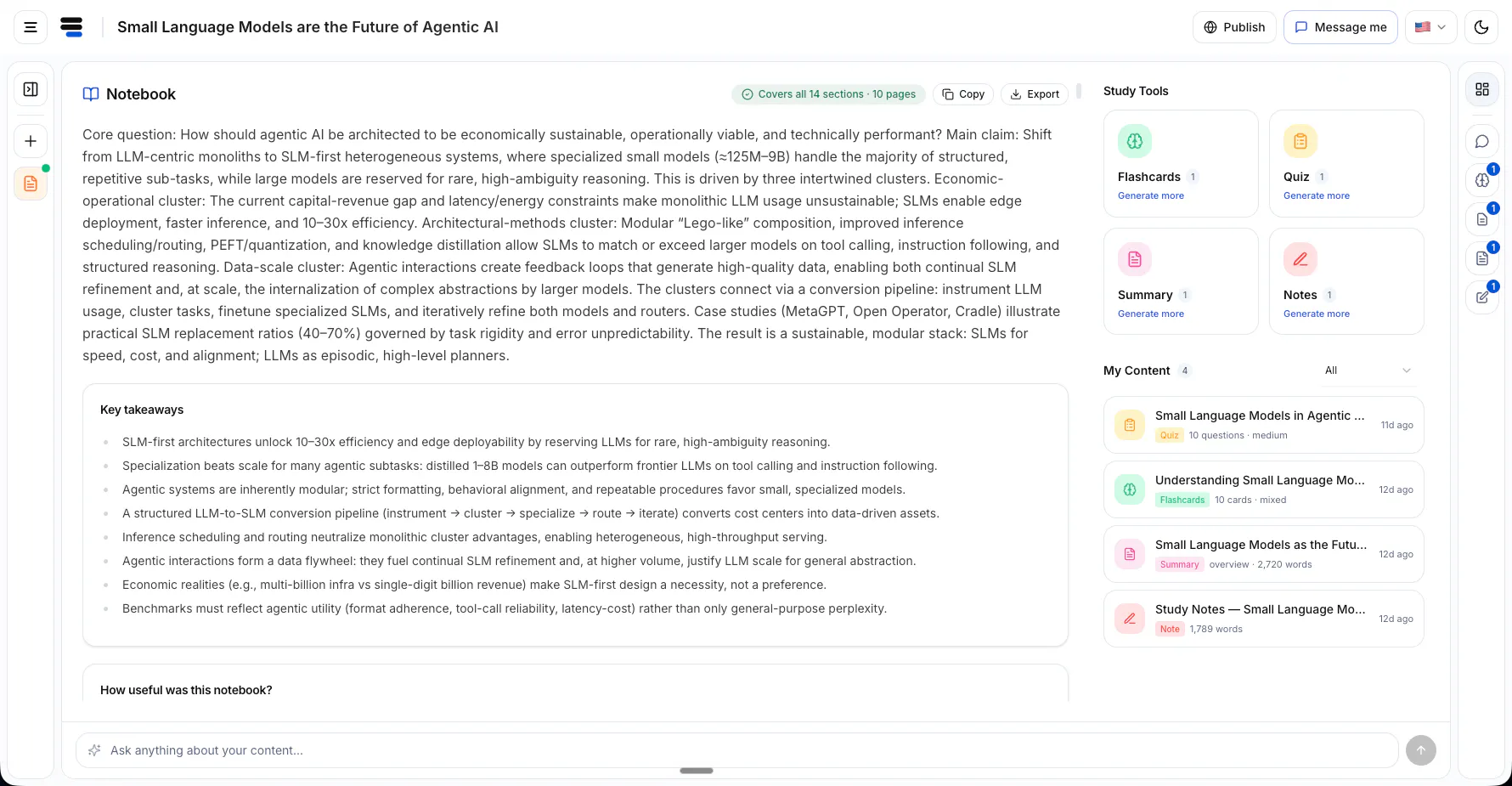This screenshot has width=1512, height=786.
Task: Open the edit pencil icon in right rail
Action: 1482,297
